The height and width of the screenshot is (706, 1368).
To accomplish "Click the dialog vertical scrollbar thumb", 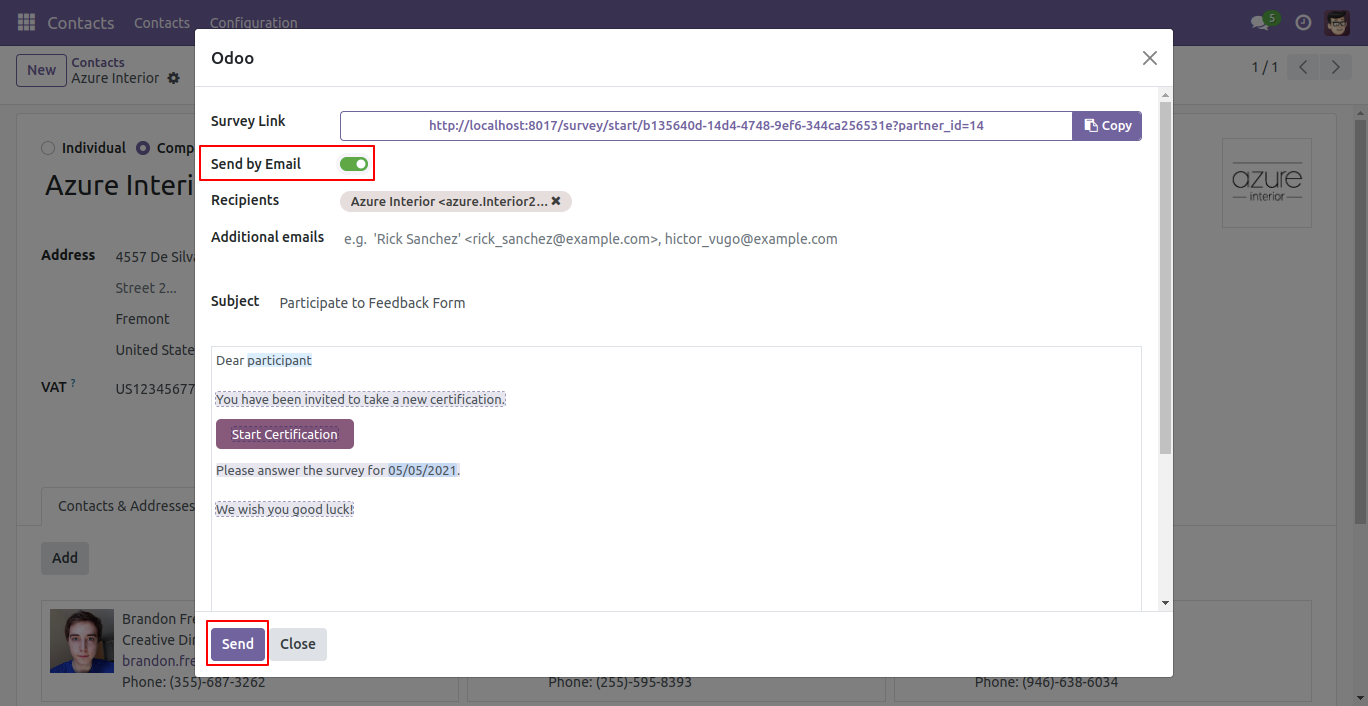I will pyautogui.click(x=1165, y=277).
